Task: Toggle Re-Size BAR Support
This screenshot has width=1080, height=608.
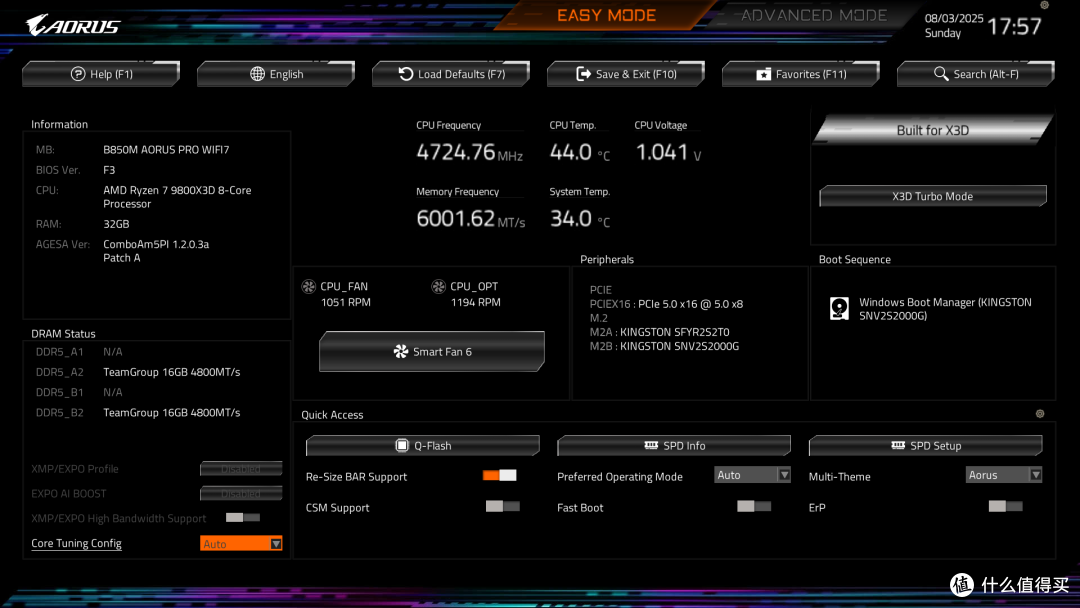Action: pos(499,475)
